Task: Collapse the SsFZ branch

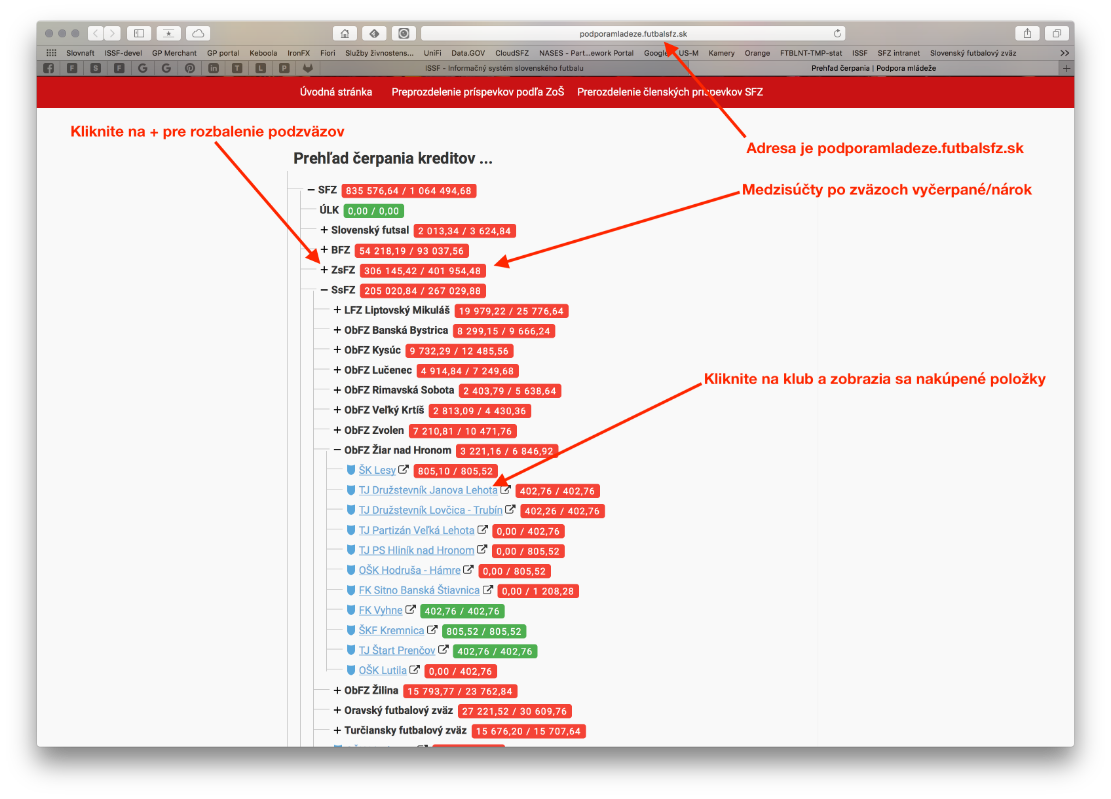Action: coord(324,290)
